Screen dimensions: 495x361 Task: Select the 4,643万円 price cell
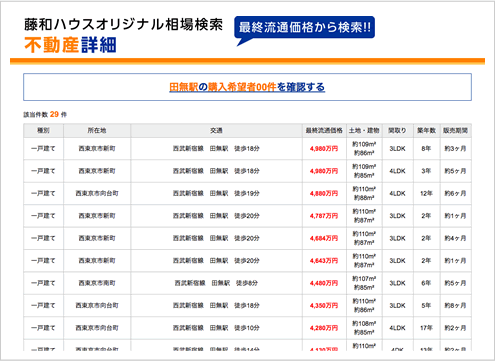tap(324, 260)
